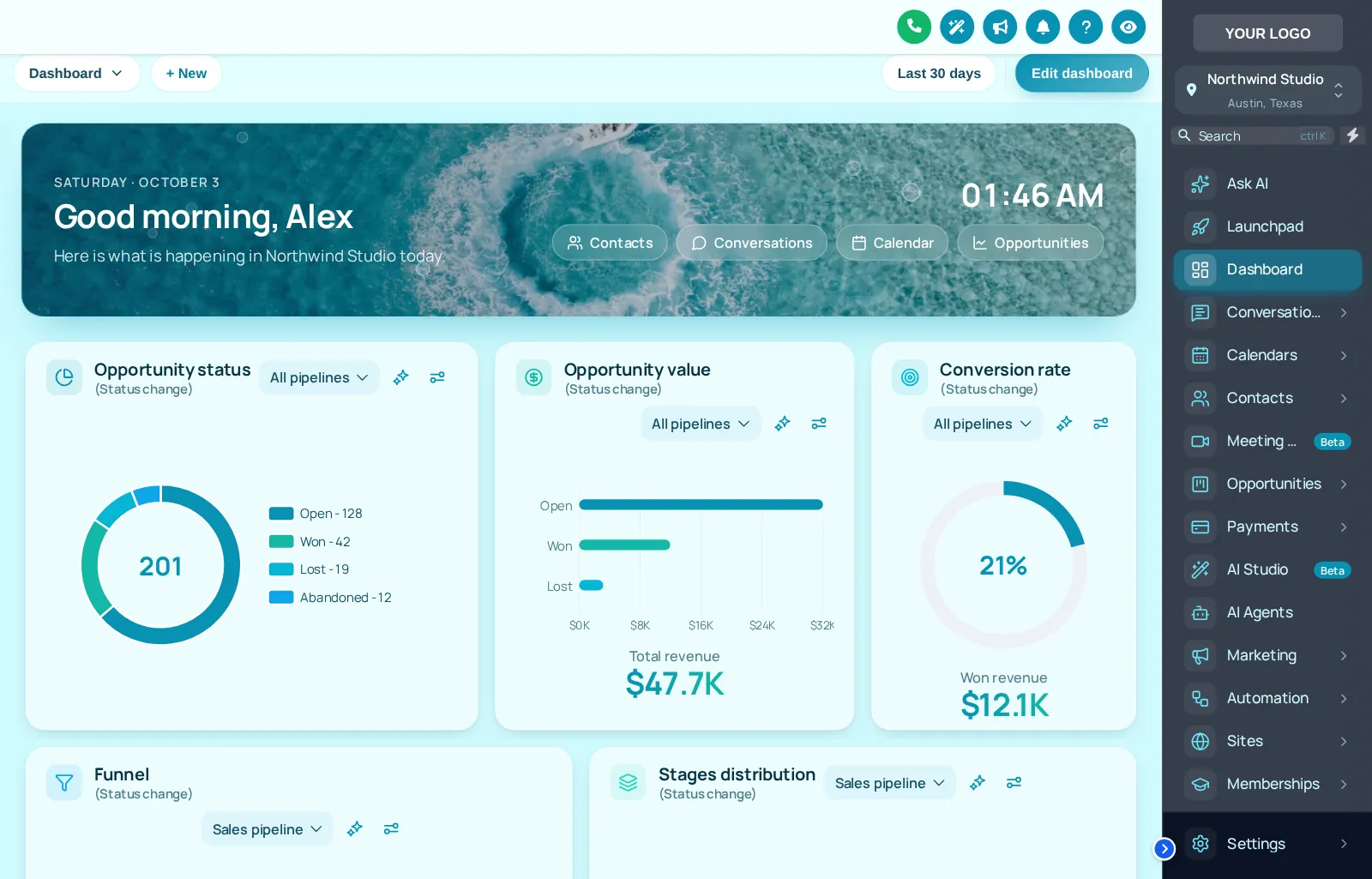The width and height of the screenshot is (1372, 879).
Task: Click the Settings gear icon
Action: click(1200, 844)
